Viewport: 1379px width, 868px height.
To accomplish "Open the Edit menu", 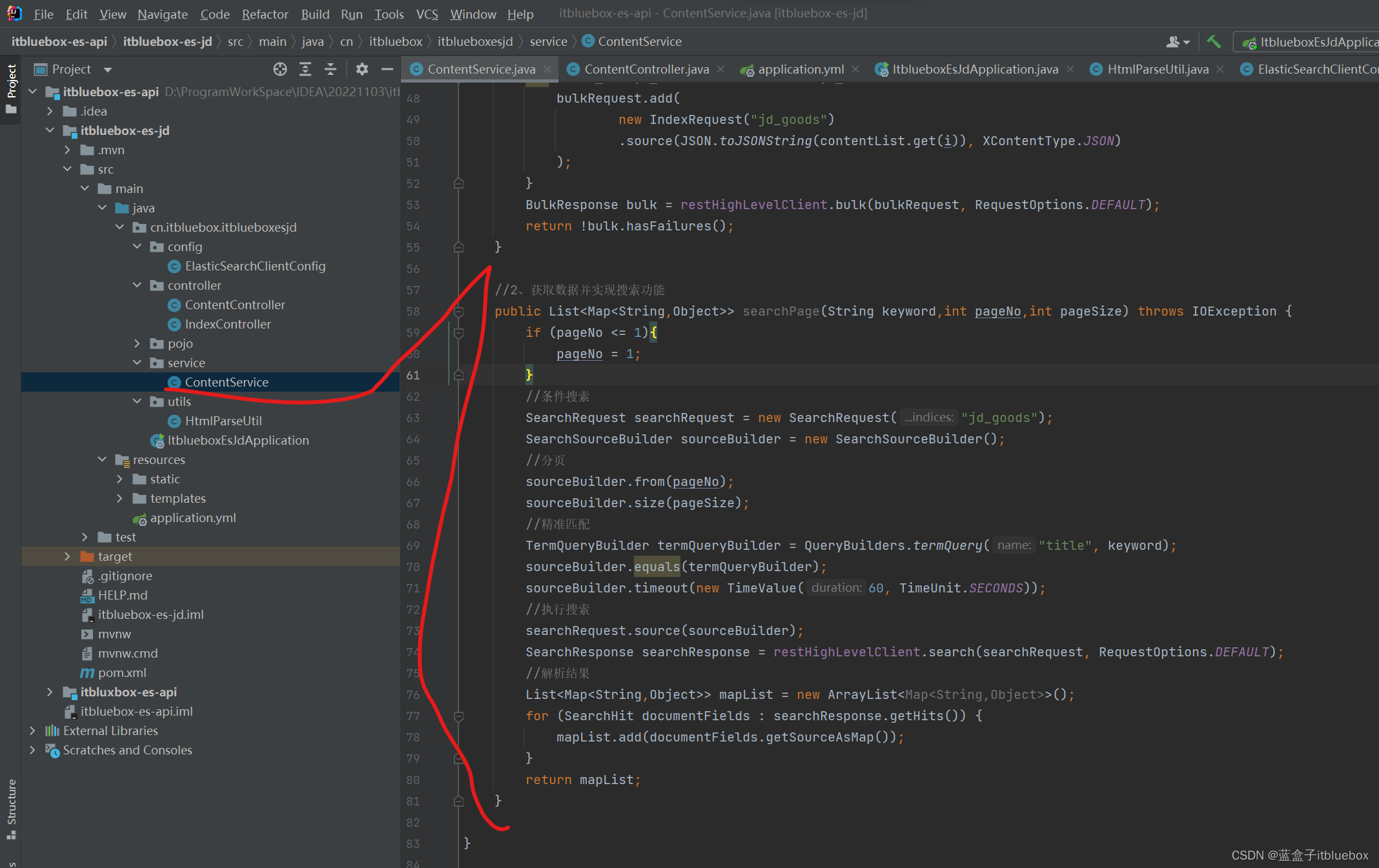I will 76,14.
